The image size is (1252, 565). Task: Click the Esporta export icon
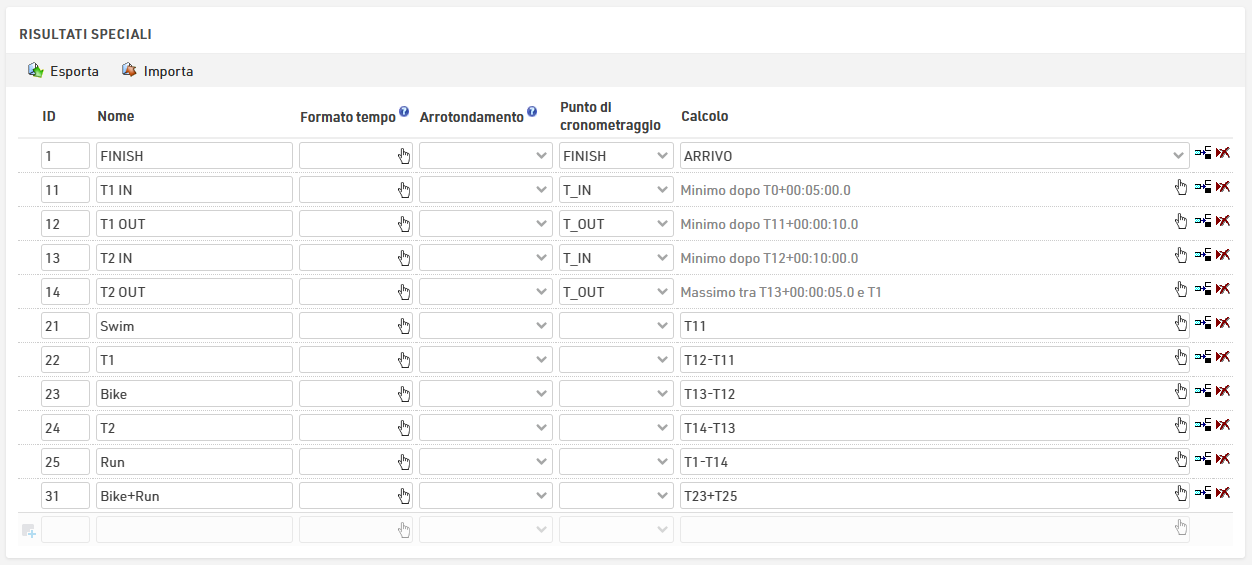coord(35,71)
